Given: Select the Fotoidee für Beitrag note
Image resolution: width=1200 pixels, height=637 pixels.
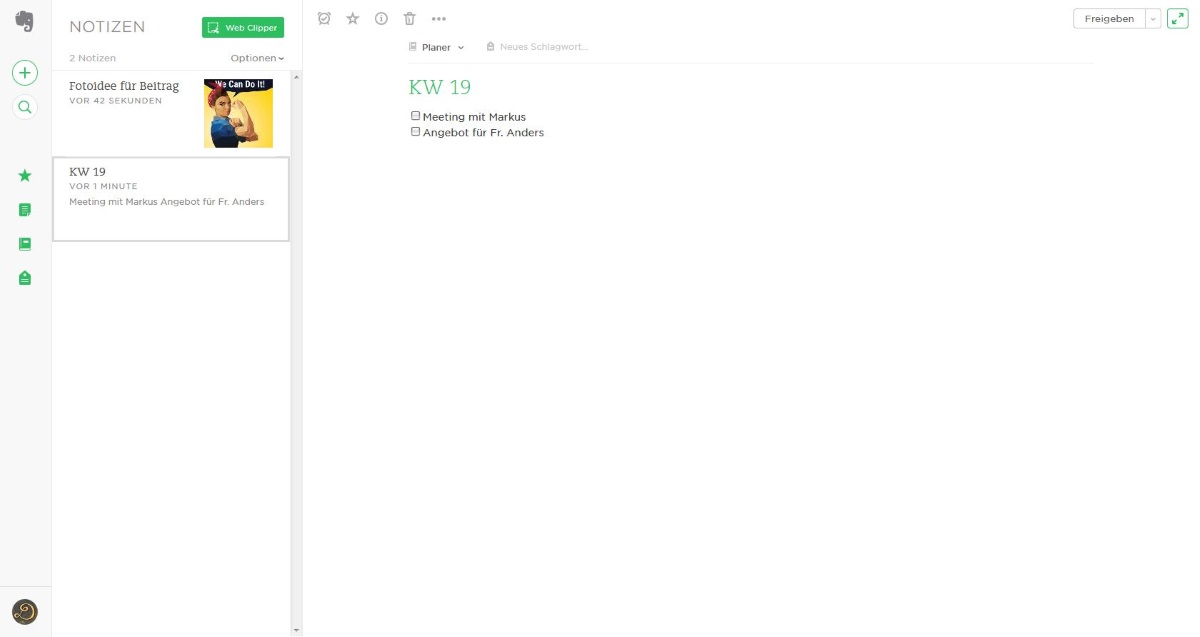Looking at the screenshot, I should [x=171, y=114].
